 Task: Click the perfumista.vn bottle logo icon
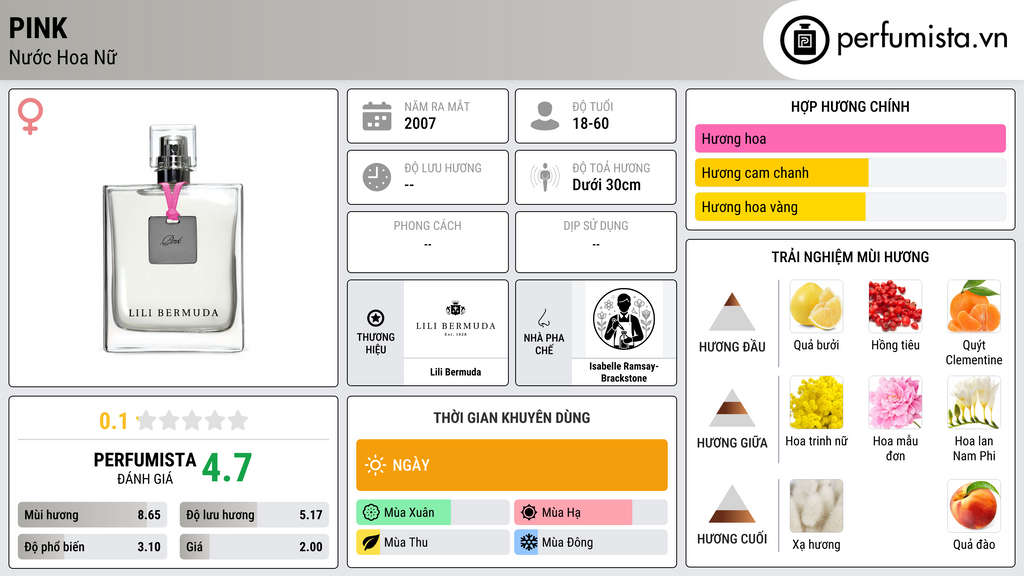click(x=804, y=40)
